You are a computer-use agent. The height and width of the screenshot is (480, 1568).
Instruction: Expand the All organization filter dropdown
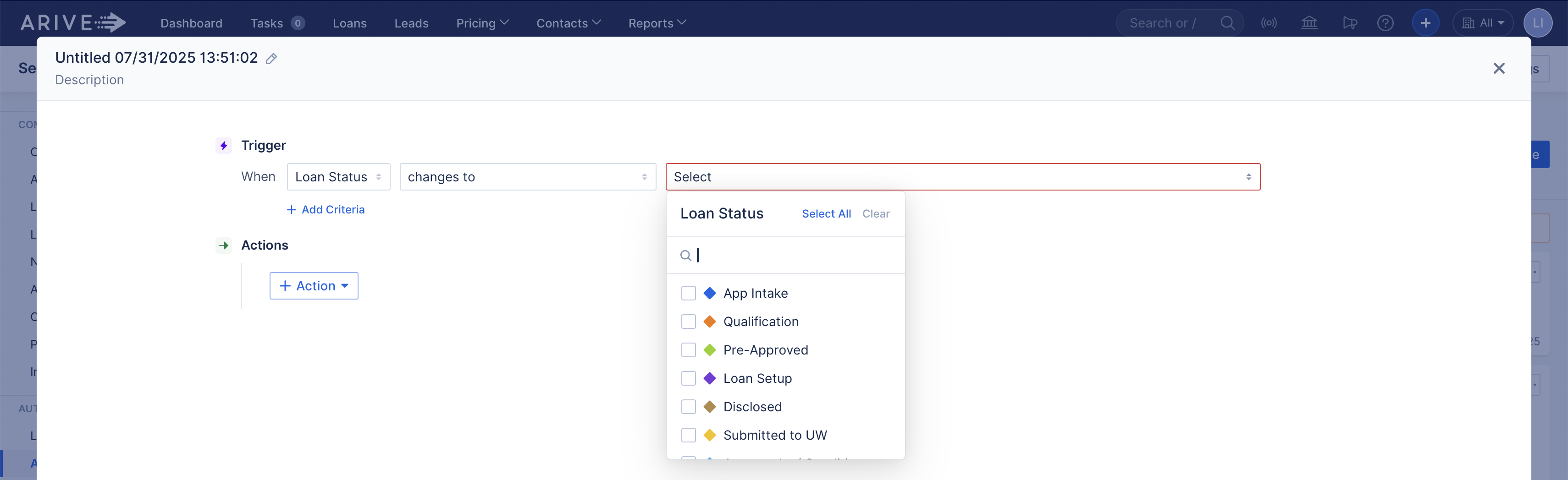[1482, 22]
